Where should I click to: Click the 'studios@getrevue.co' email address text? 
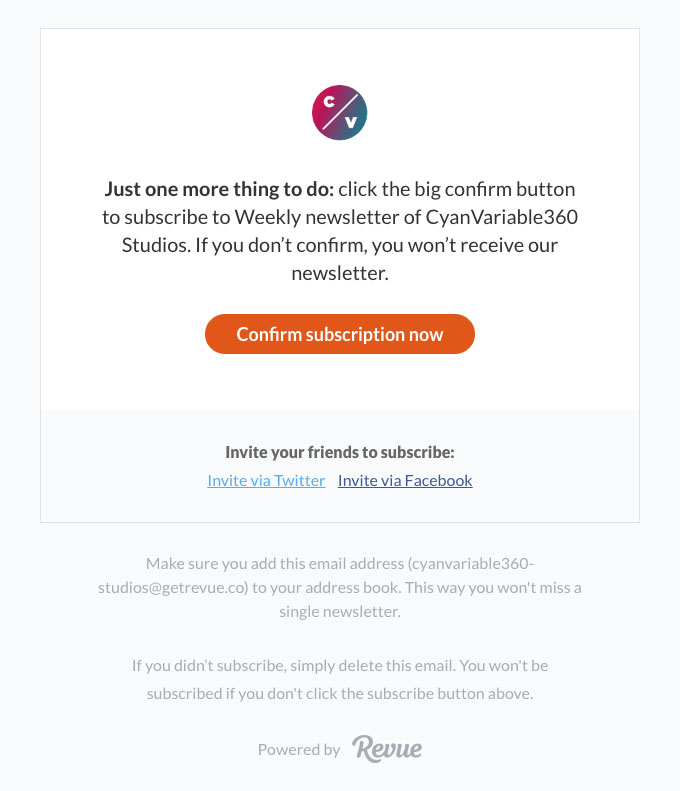click(x=173, y=588)
